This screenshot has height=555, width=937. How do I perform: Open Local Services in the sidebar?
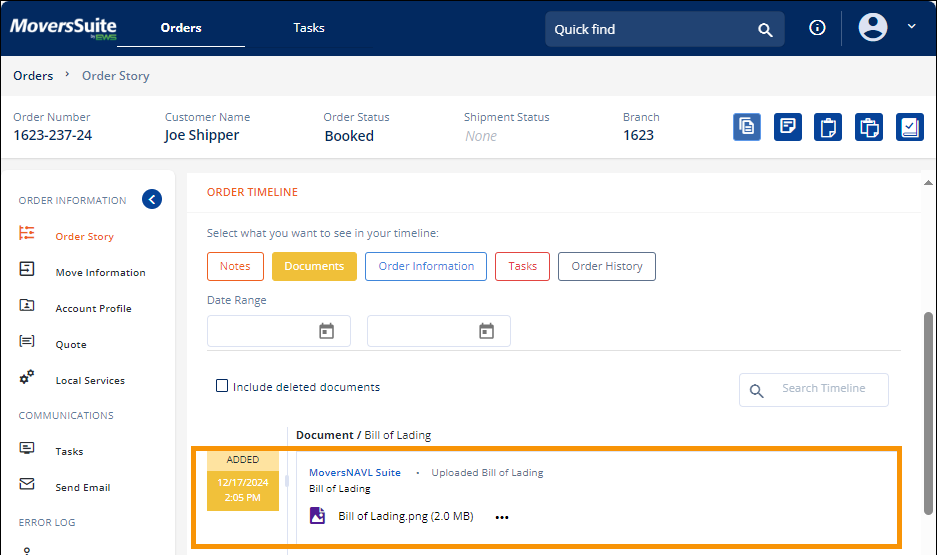click(x=90, y=381)
